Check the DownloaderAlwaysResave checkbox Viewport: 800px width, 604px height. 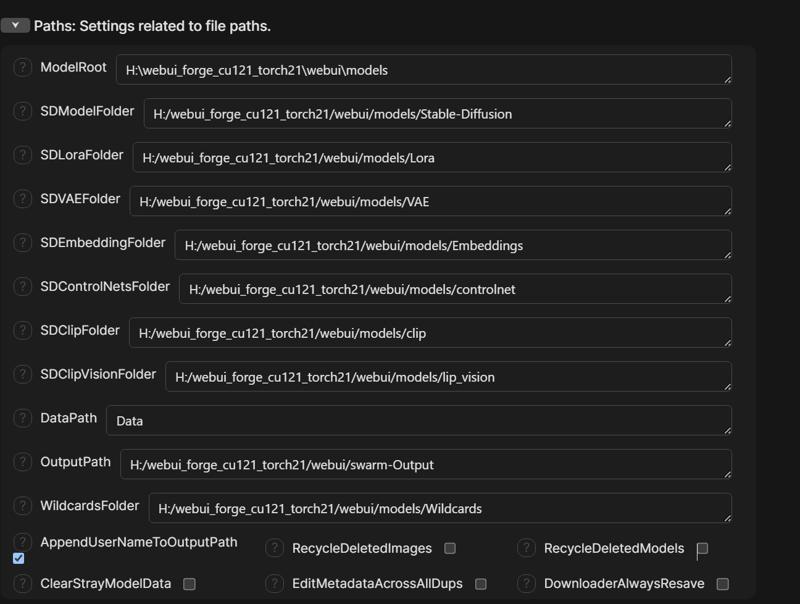722,584
